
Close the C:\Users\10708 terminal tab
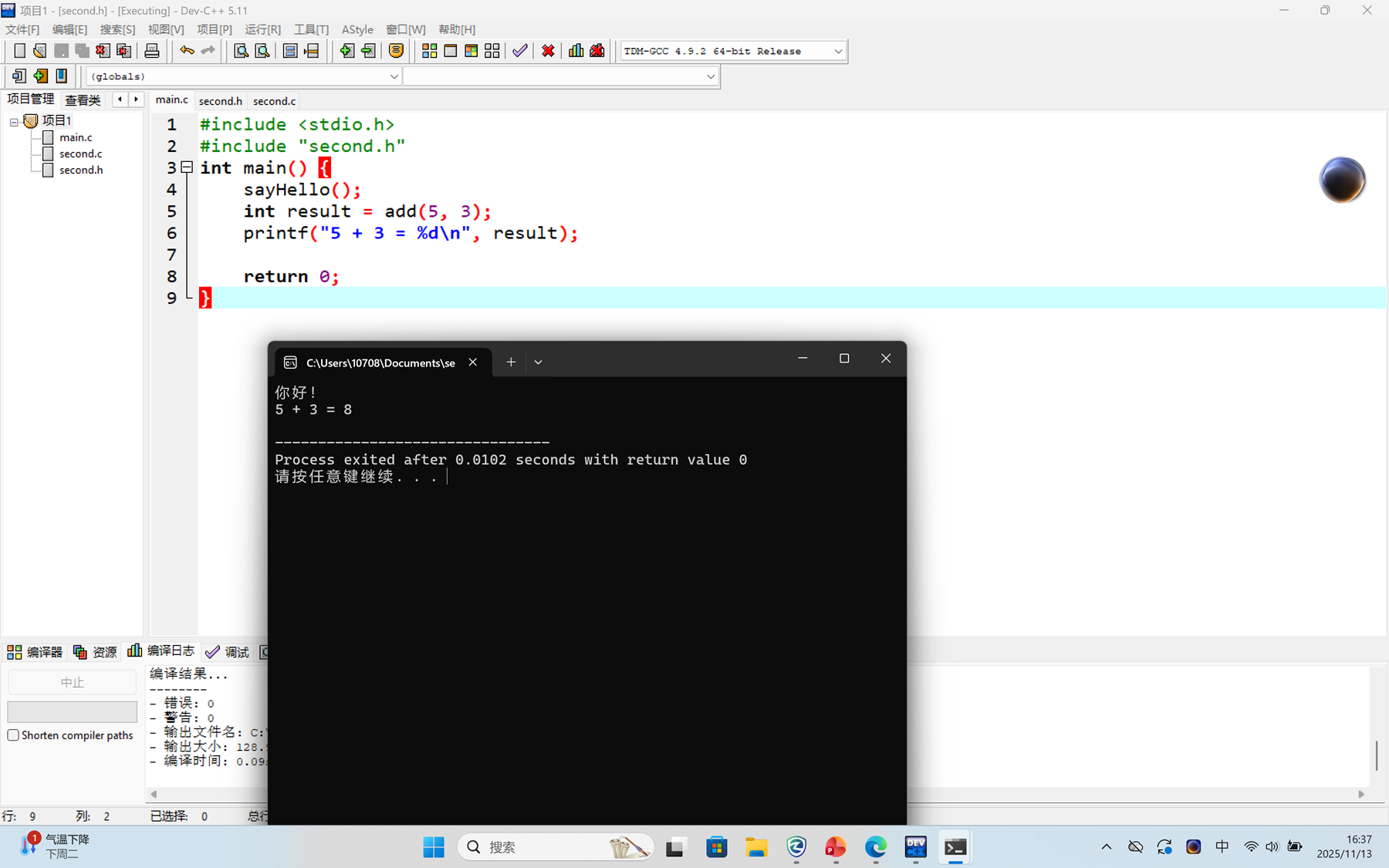coord(473,362)
